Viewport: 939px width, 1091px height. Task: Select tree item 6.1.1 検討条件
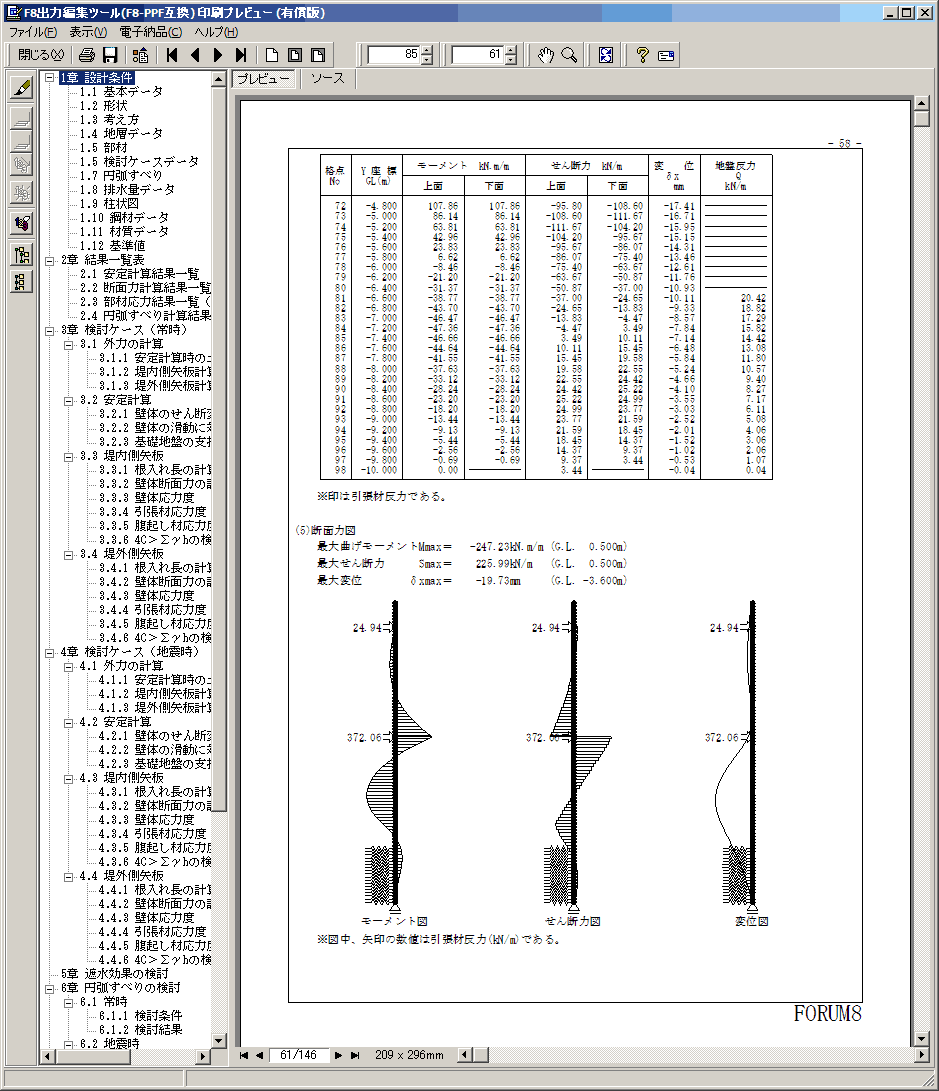(x=141, y=1015)
